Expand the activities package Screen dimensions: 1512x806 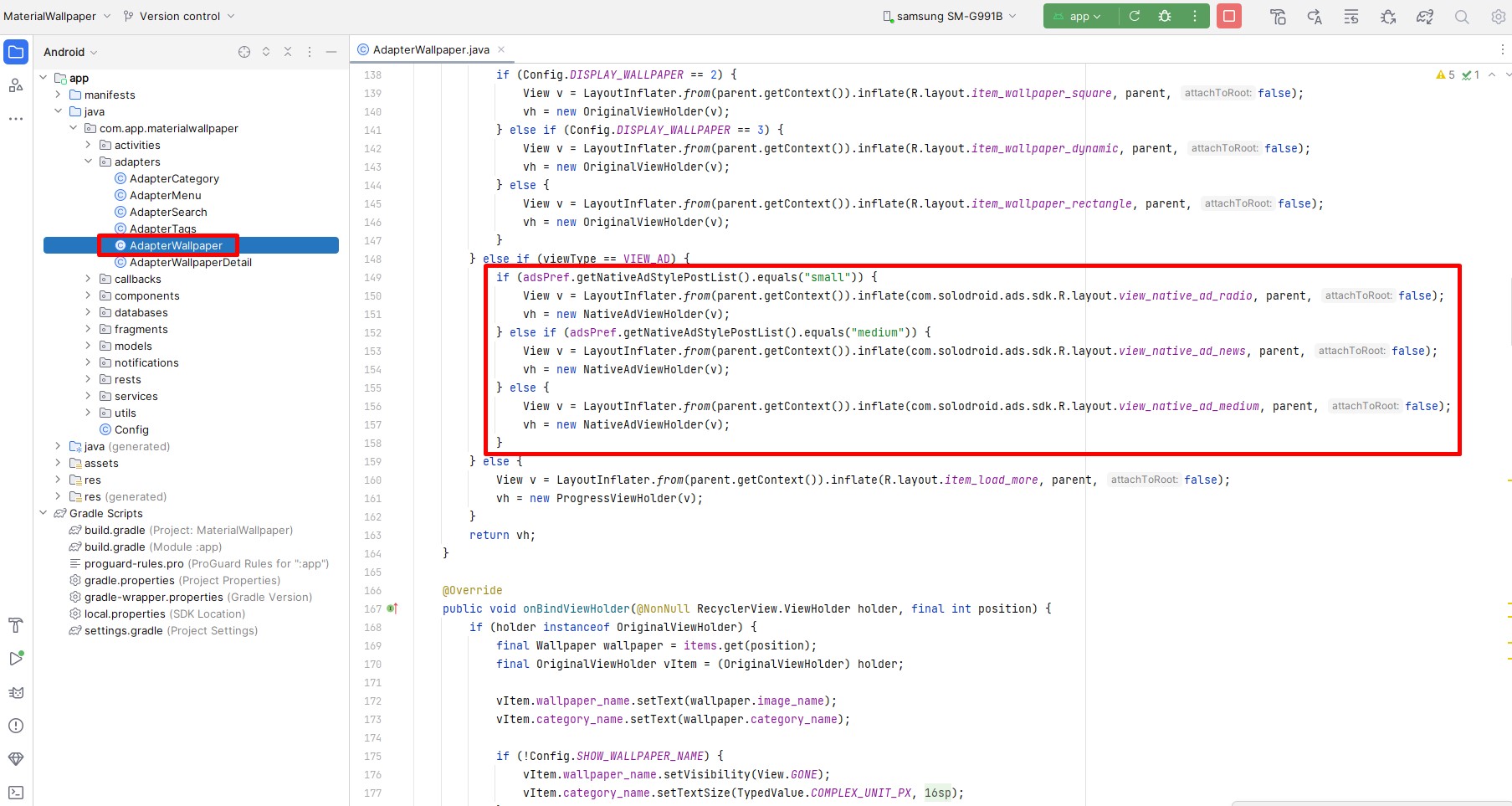[89, 145]
